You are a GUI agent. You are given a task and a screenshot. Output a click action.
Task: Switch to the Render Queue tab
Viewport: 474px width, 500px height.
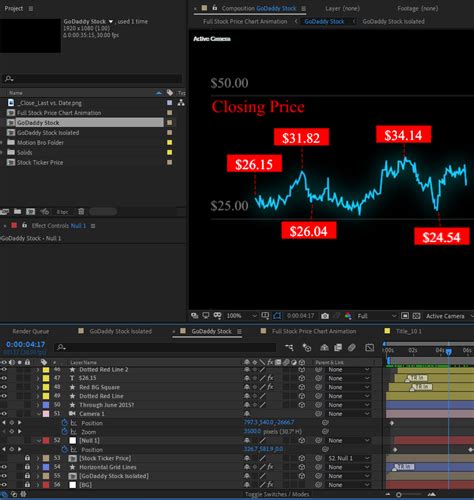point(31,331)
